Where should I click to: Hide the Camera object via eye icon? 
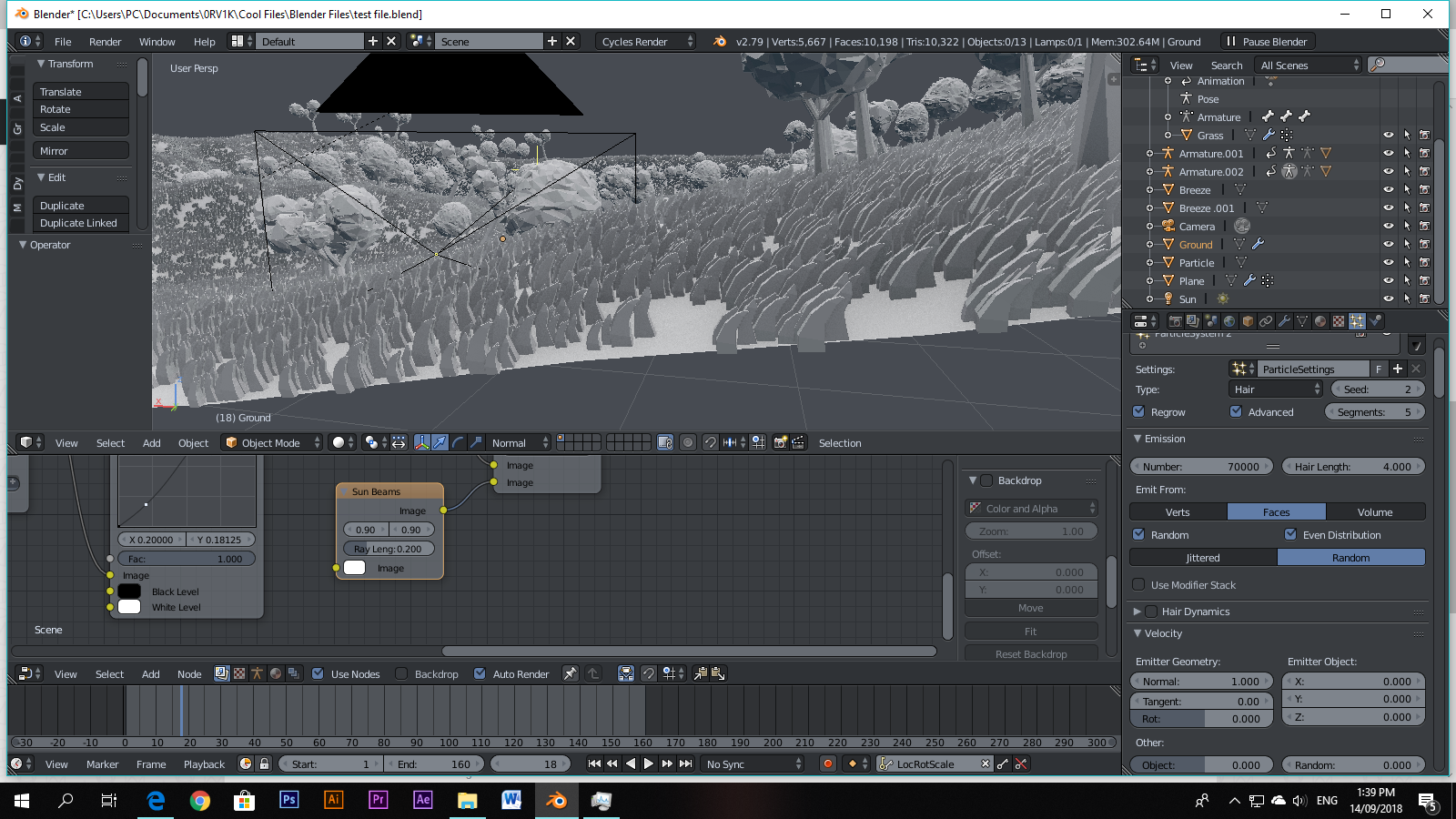click(x=1389, y=226)
